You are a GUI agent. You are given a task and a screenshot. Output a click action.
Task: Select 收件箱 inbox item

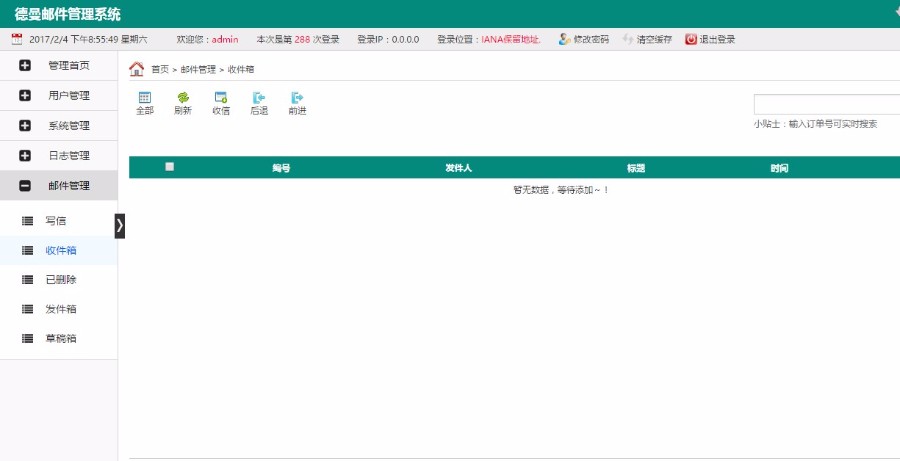pyautogui.click(x=61, y=250)
